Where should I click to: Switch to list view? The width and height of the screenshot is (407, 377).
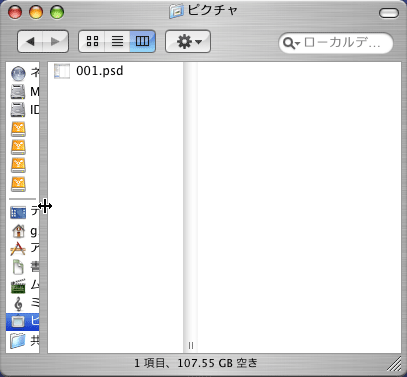pos(117,41)
